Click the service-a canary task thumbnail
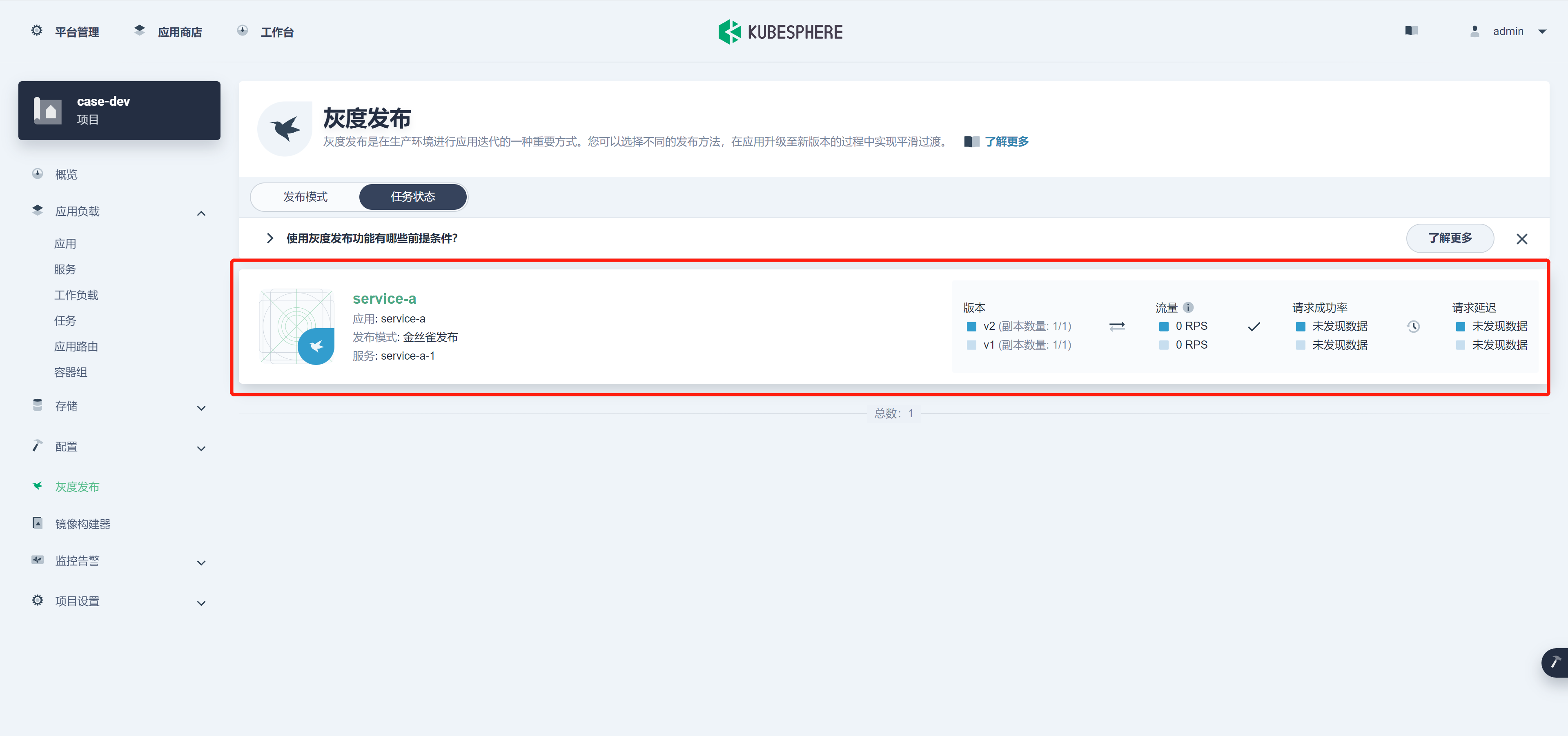Screen dimensions: 1568x736 click(x=297, y=327)
